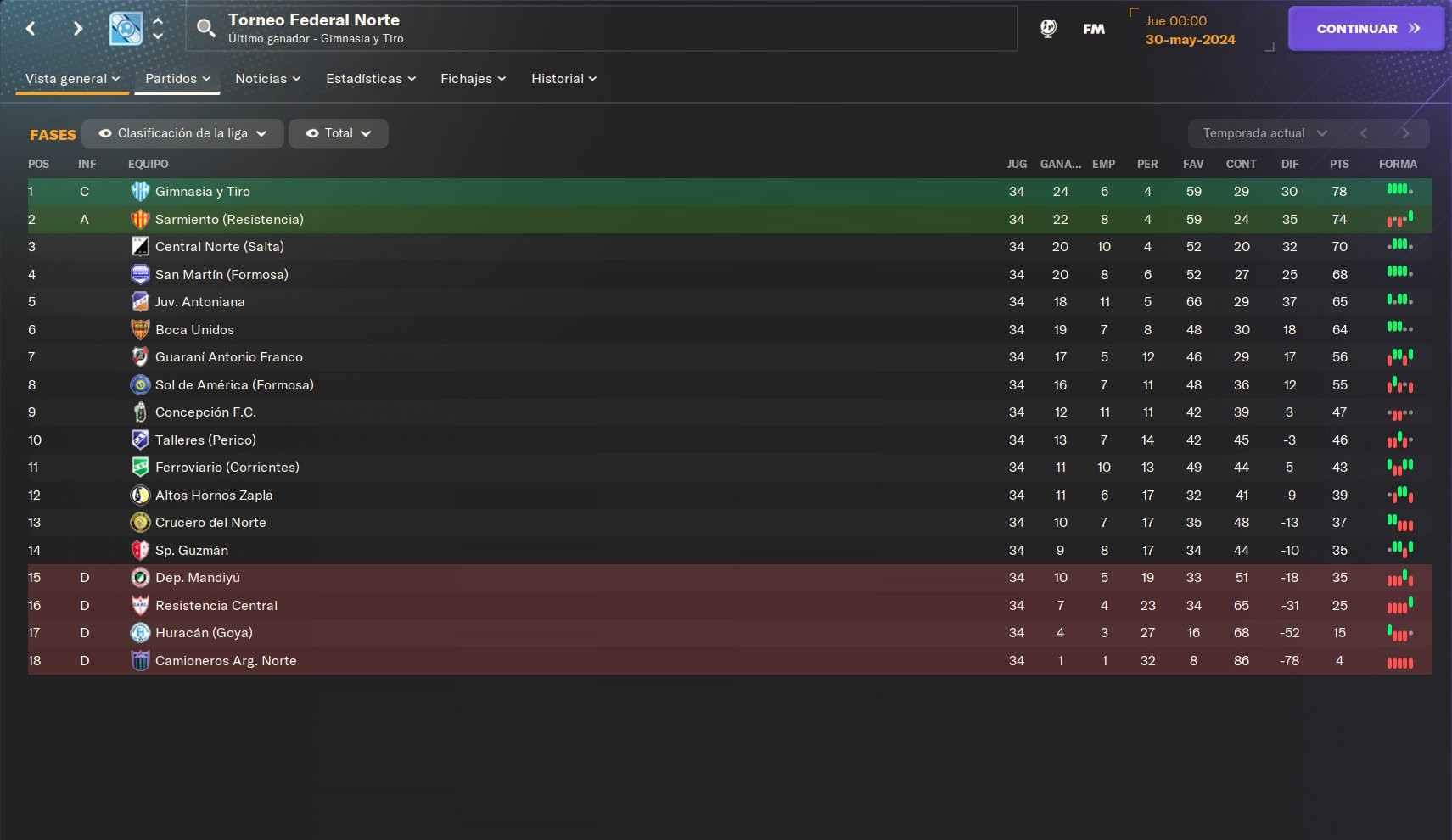Sort table by the PTS column
Viewport: 1452px width, 840px height.
coord(1339,164)
